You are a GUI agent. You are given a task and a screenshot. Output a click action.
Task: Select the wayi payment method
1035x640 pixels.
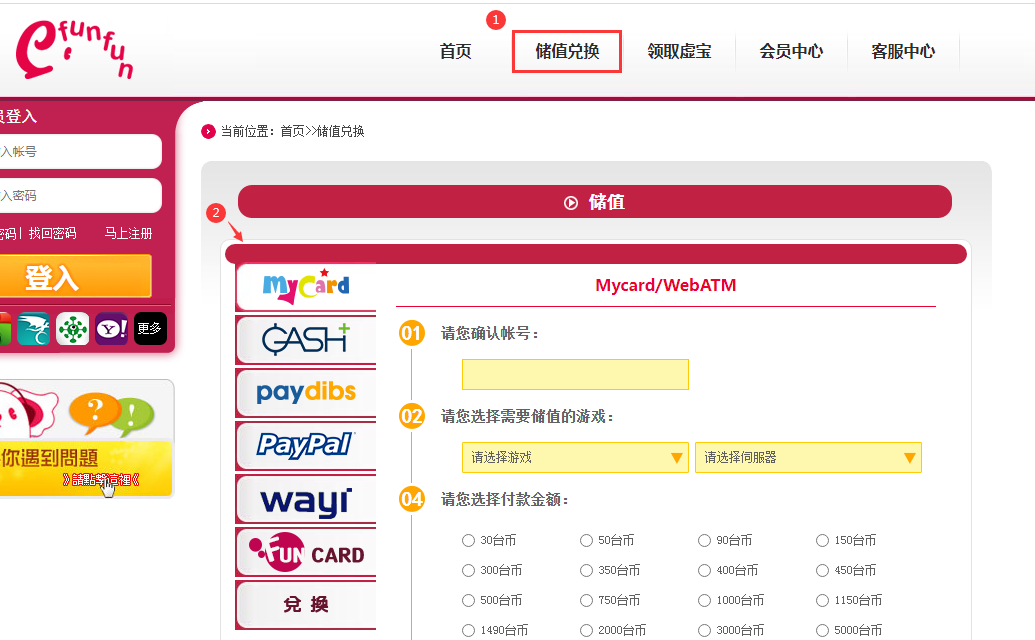point(306,499)
